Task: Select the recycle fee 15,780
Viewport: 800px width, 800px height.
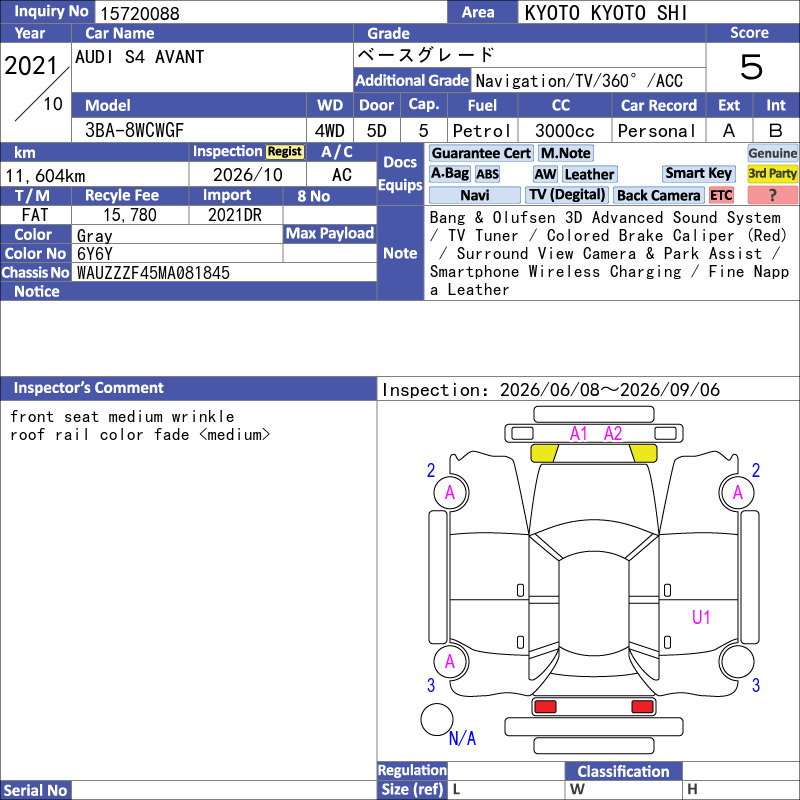Action: (130, 215)
